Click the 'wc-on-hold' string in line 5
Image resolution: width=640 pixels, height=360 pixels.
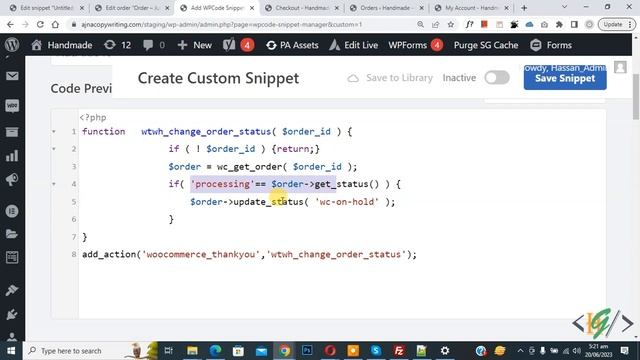point(347,202)
